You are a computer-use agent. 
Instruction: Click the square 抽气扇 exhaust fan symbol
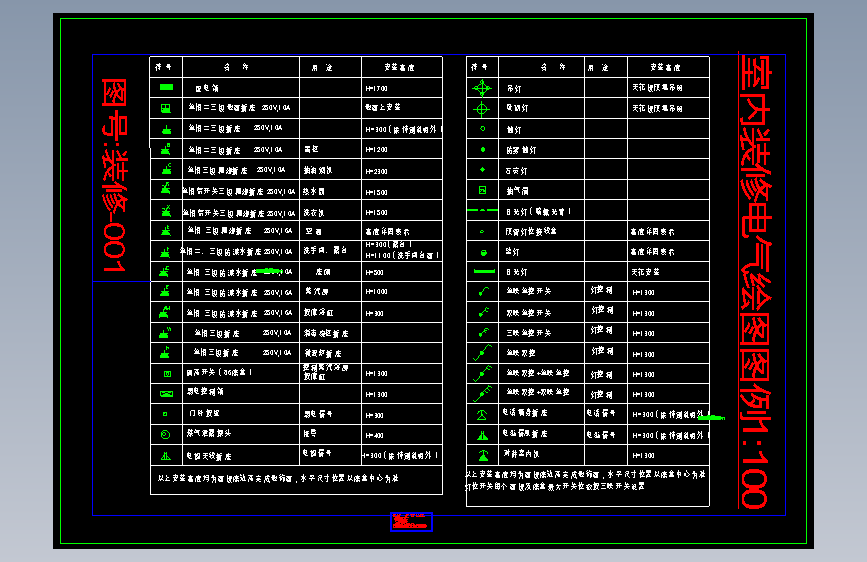(x=482, y=190)
